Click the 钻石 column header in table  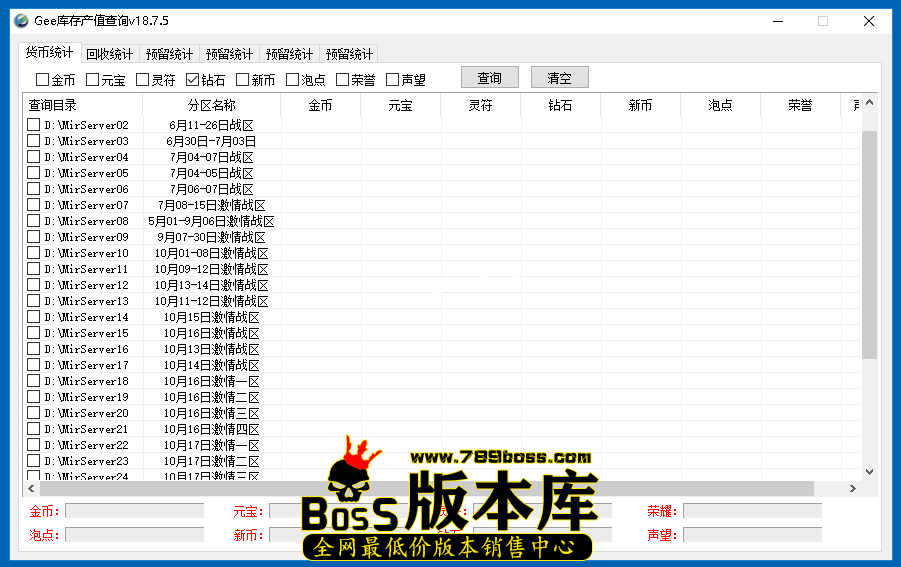(560, 105)
